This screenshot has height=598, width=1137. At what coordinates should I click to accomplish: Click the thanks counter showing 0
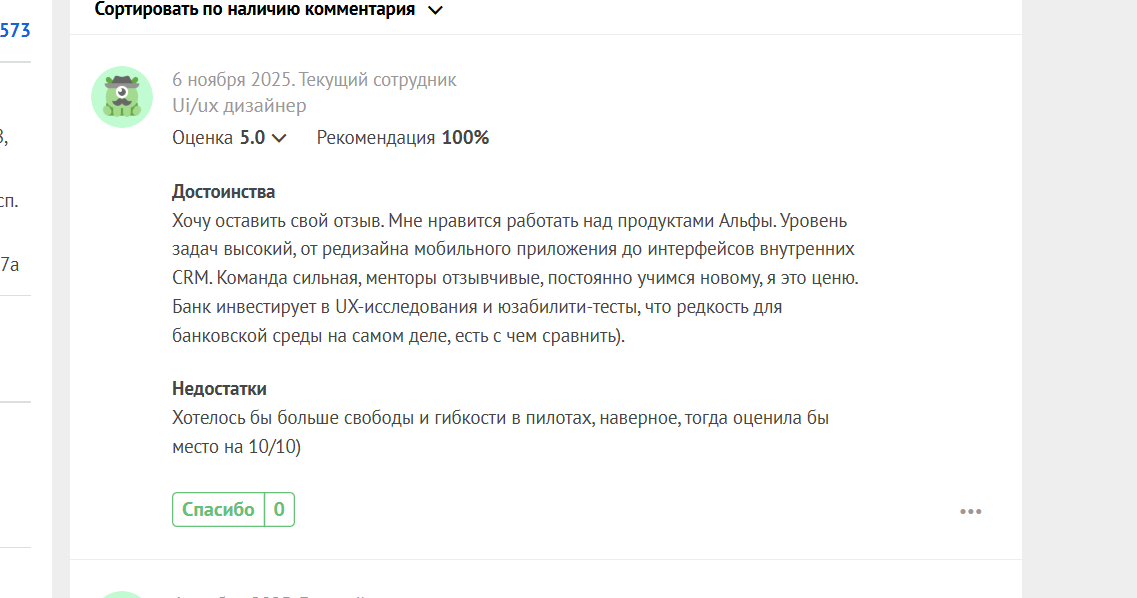(x=279, y=509)
